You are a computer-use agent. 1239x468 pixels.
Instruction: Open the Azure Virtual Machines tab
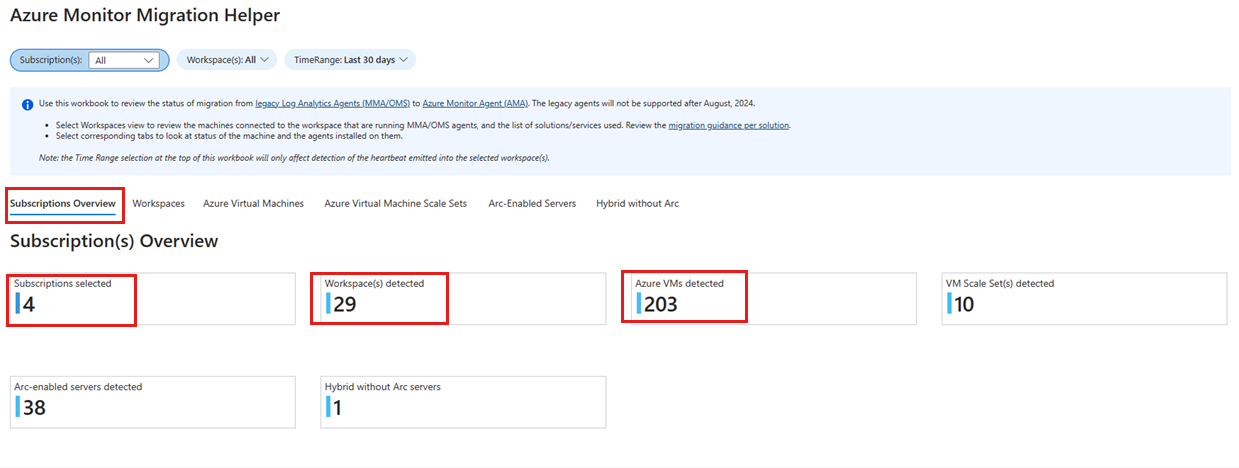[253, 203]
